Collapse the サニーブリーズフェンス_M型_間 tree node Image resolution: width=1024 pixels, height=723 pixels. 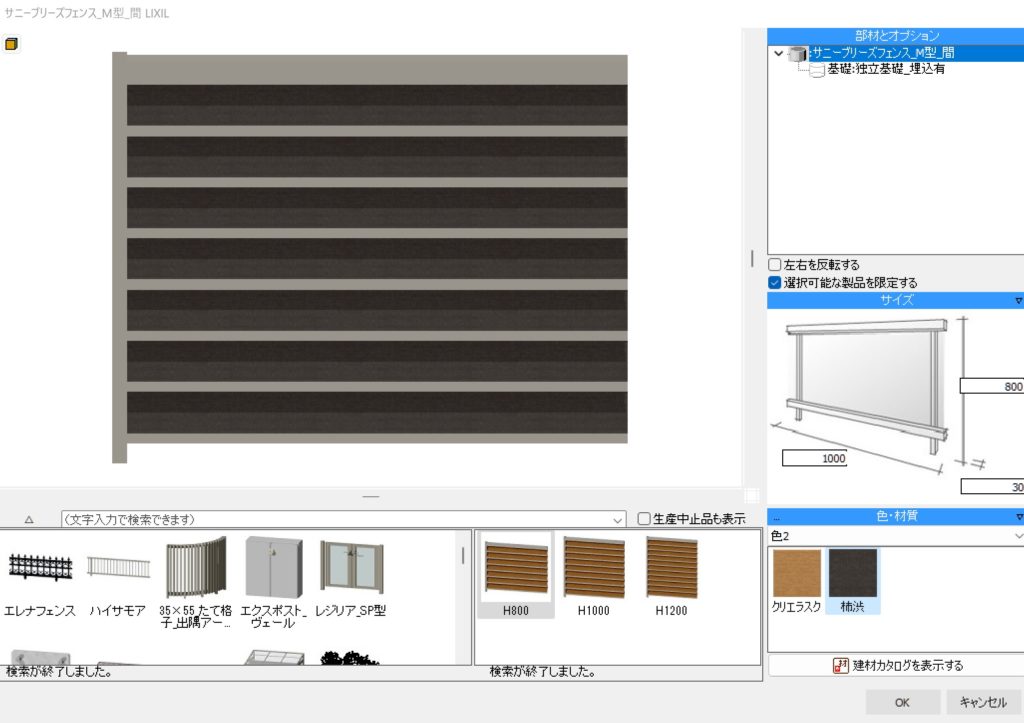click(x=779, y=53)
